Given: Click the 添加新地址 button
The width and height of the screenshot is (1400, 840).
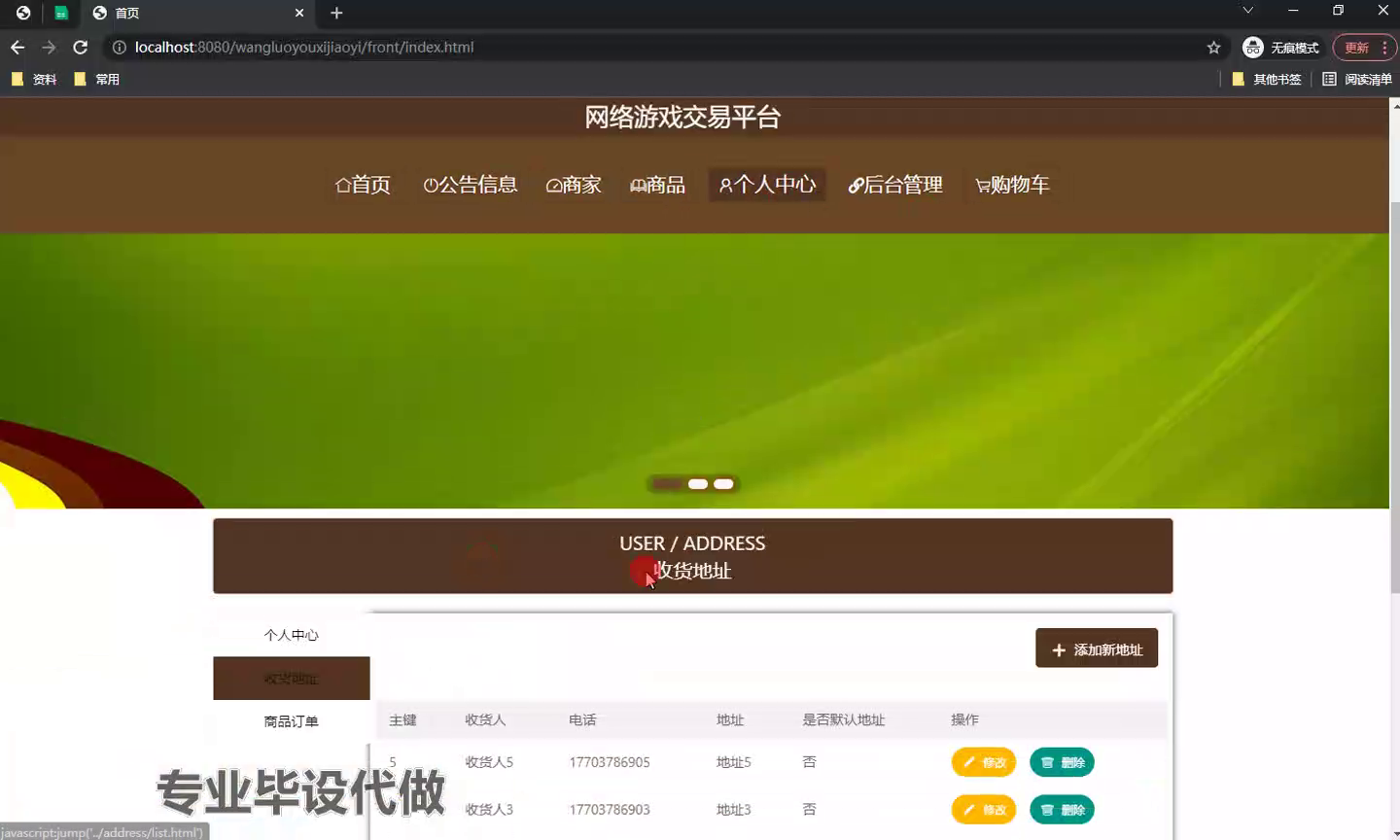Looking at the screenshot, I should (x=1097, y=648).
